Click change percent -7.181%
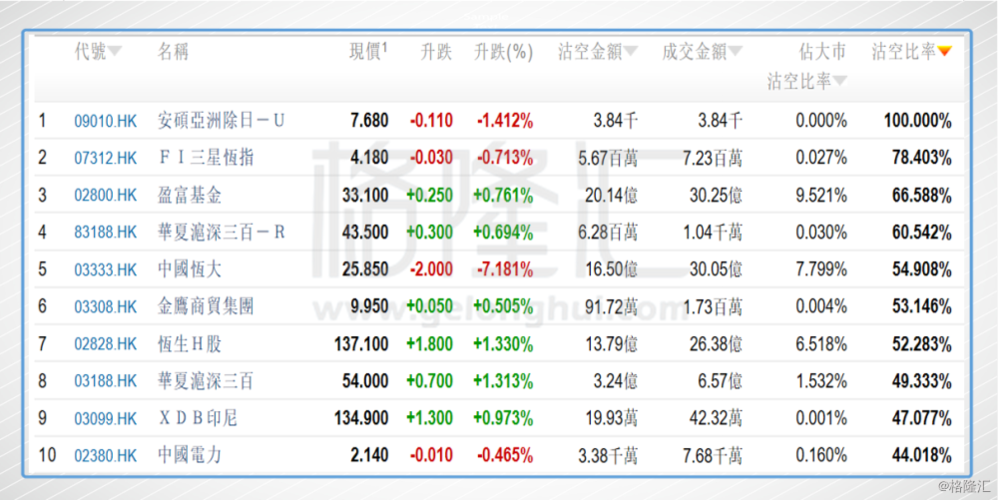Viewport: 998px width, 500px height. 505,270
